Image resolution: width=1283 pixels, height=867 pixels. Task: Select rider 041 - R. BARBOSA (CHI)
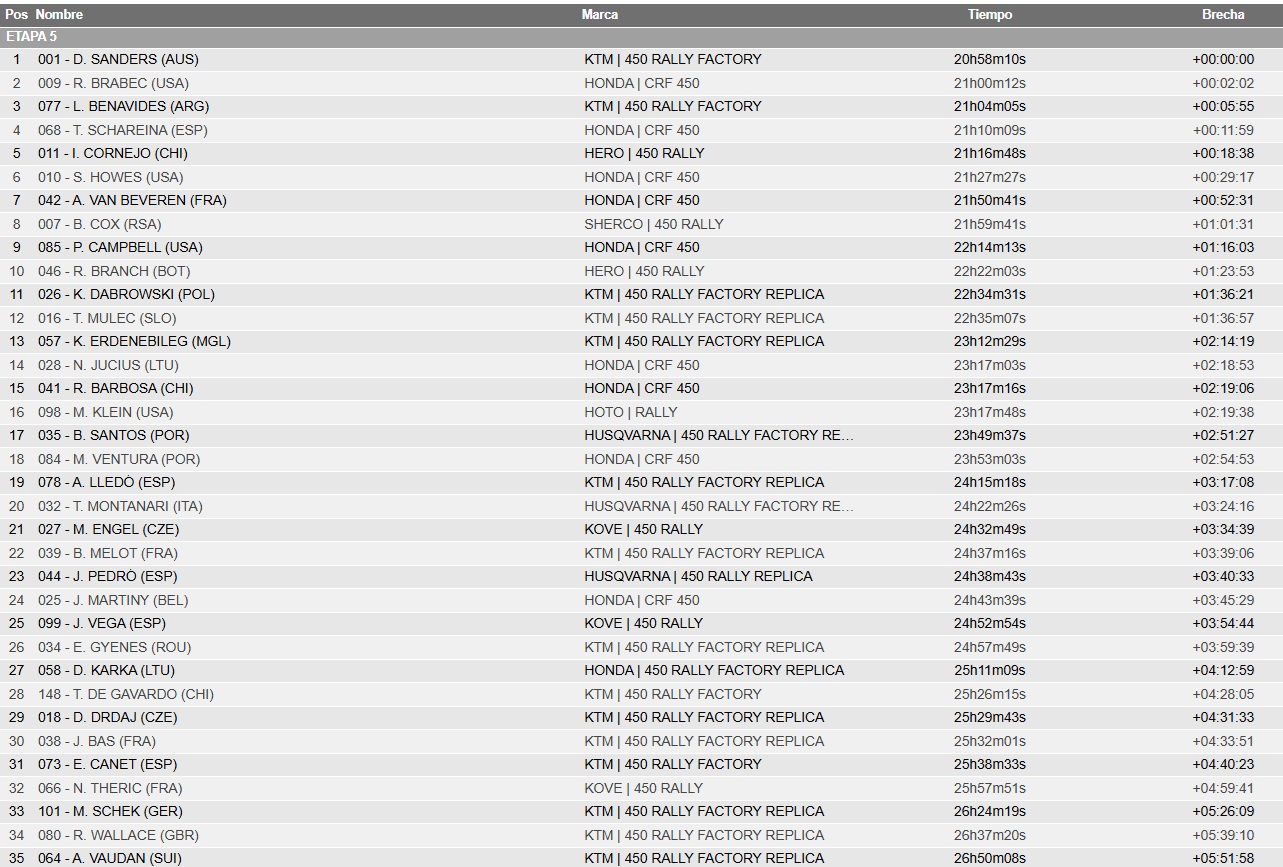pos(116,388)
